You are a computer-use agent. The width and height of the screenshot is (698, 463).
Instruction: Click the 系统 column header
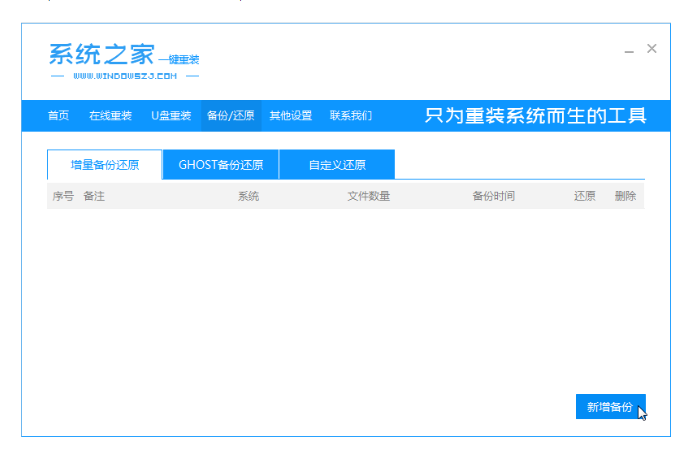pyautogui.click(x=248, y=196)
